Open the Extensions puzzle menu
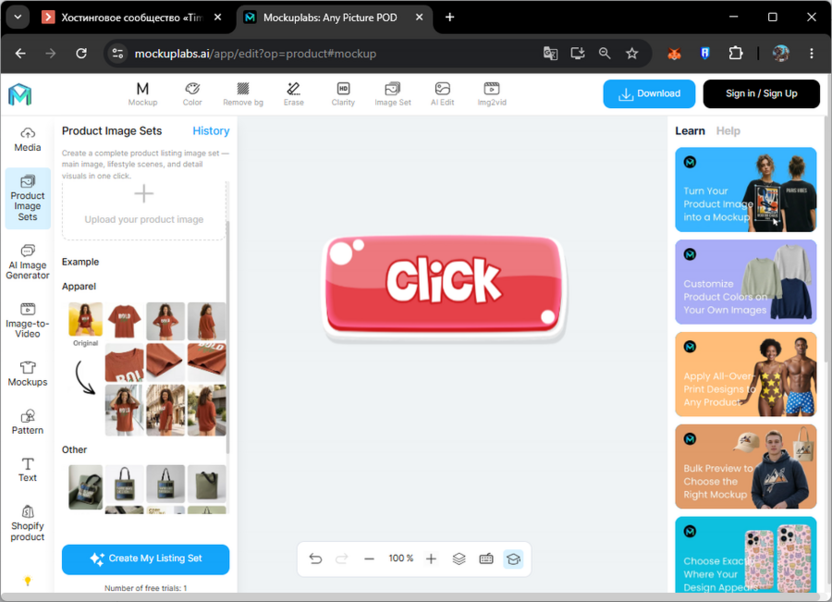Screen dimensions: 832x602 (735, 54)
